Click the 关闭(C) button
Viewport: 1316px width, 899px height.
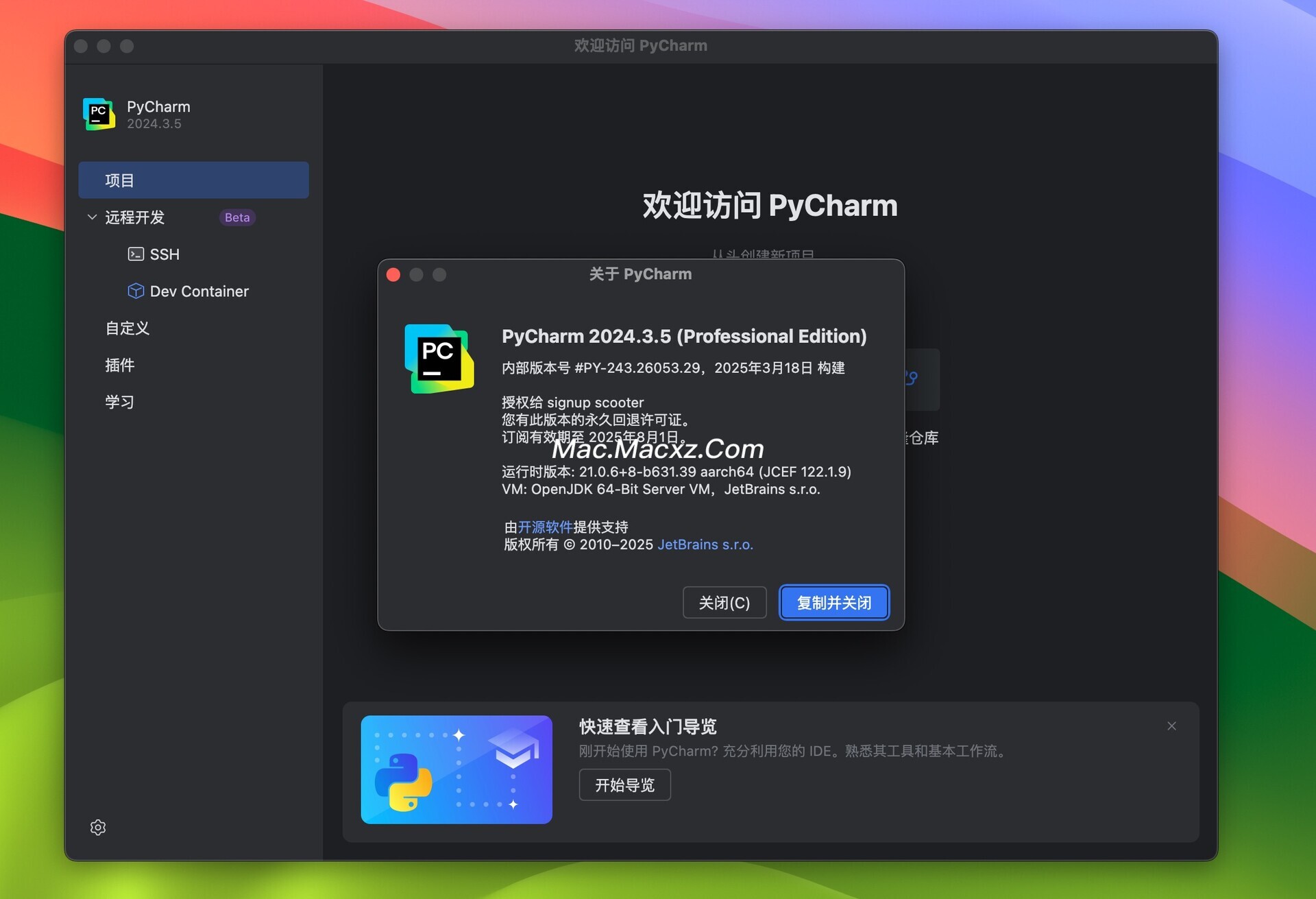pos(724,603)
